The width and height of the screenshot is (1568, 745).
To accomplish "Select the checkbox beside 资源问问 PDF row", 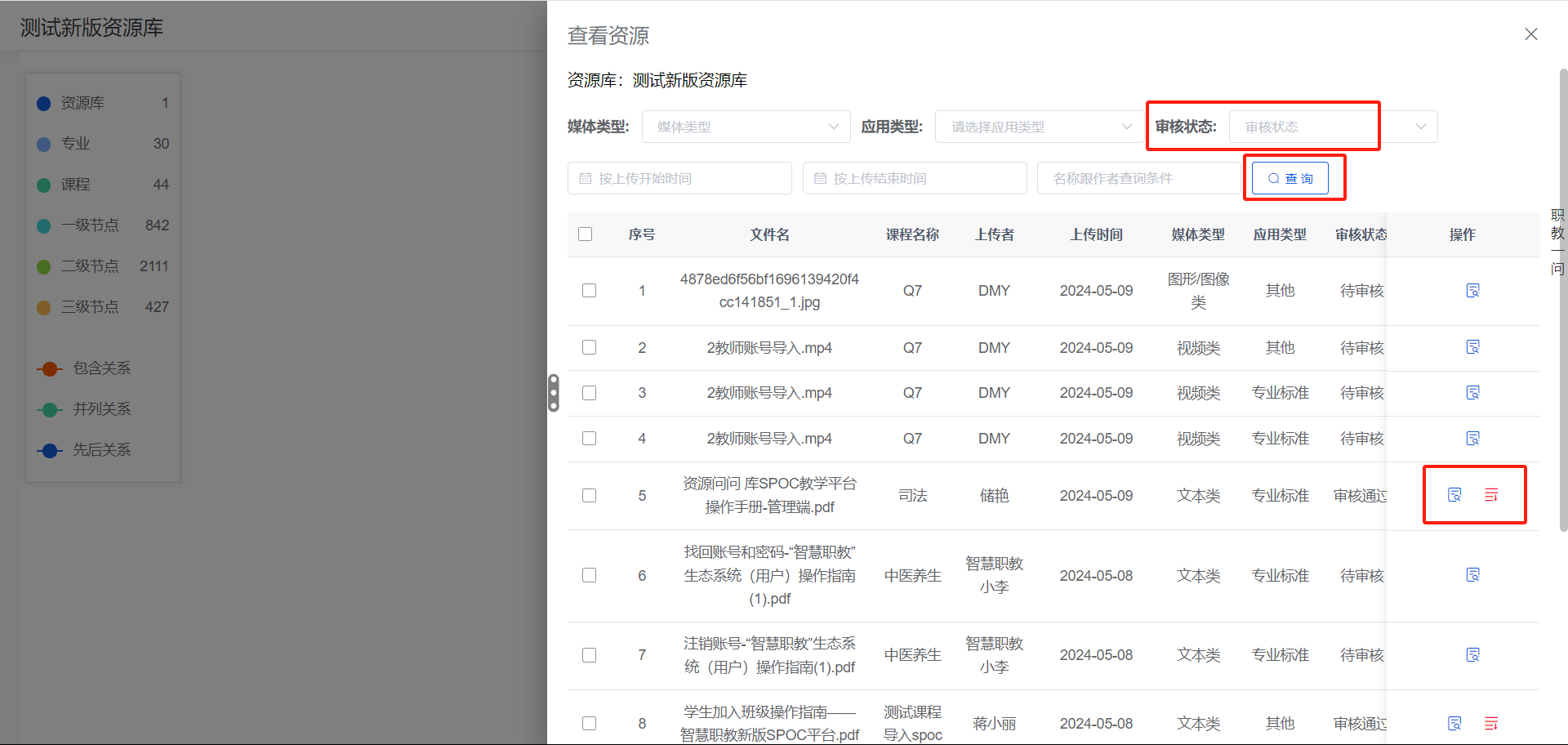I will (590, 494).
